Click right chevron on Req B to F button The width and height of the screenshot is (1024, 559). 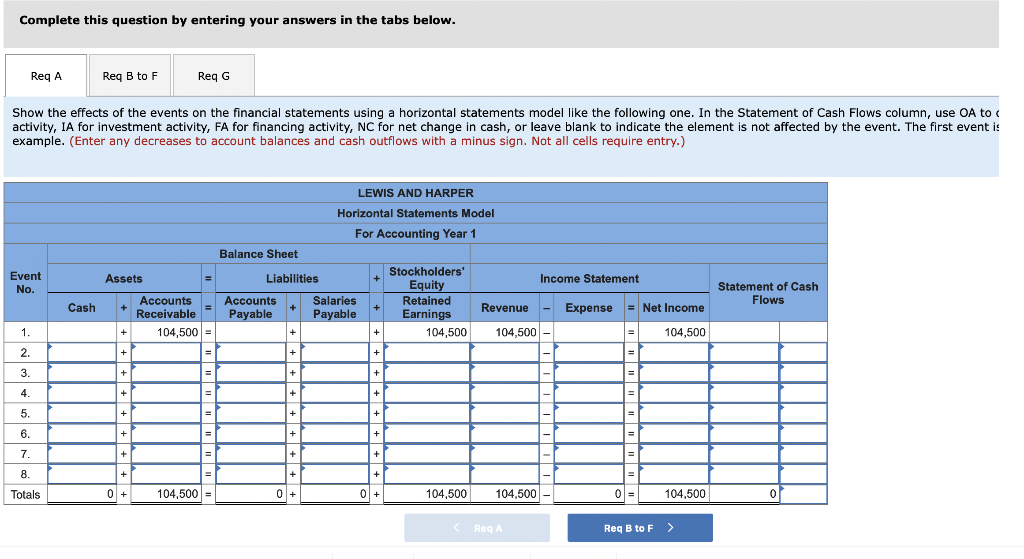point(671,528)
